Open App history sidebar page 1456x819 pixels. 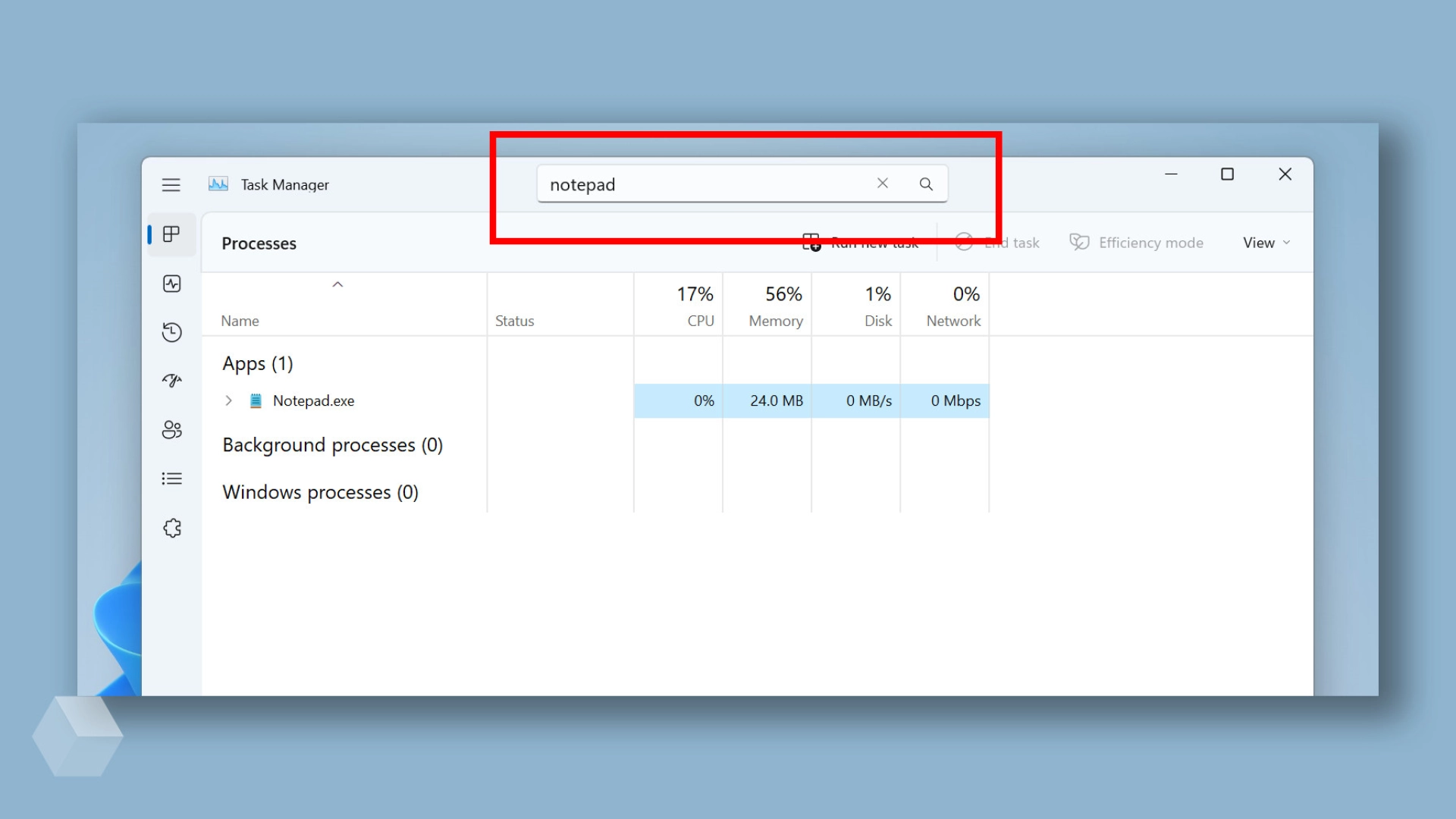click(x=172, y=332)
